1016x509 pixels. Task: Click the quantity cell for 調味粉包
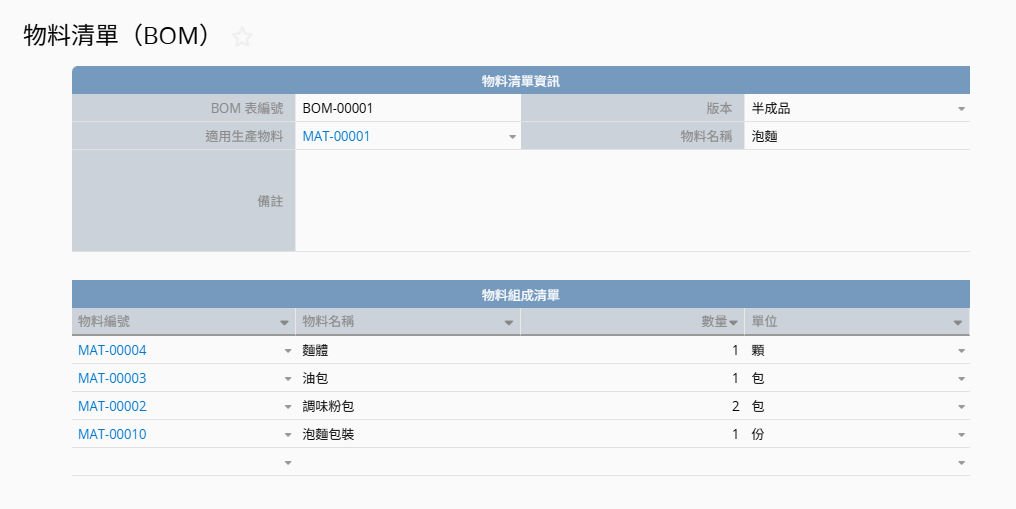pyautogui.click(x=632, y=406)
